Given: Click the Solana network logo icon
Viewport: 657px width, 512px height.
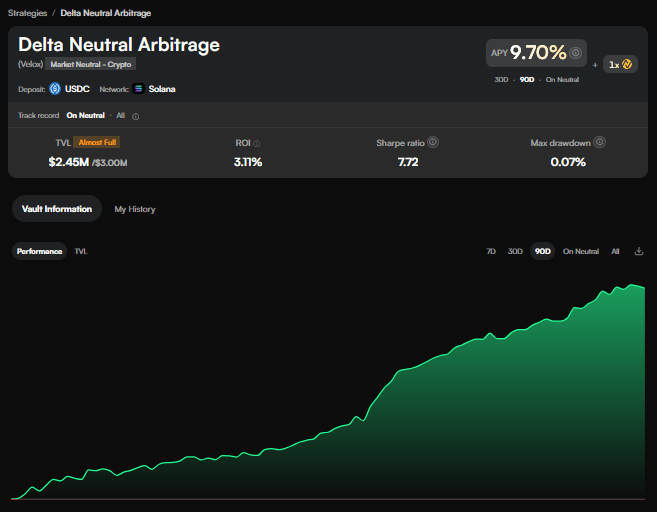Looking at the screenshot, I should point(138,89).
